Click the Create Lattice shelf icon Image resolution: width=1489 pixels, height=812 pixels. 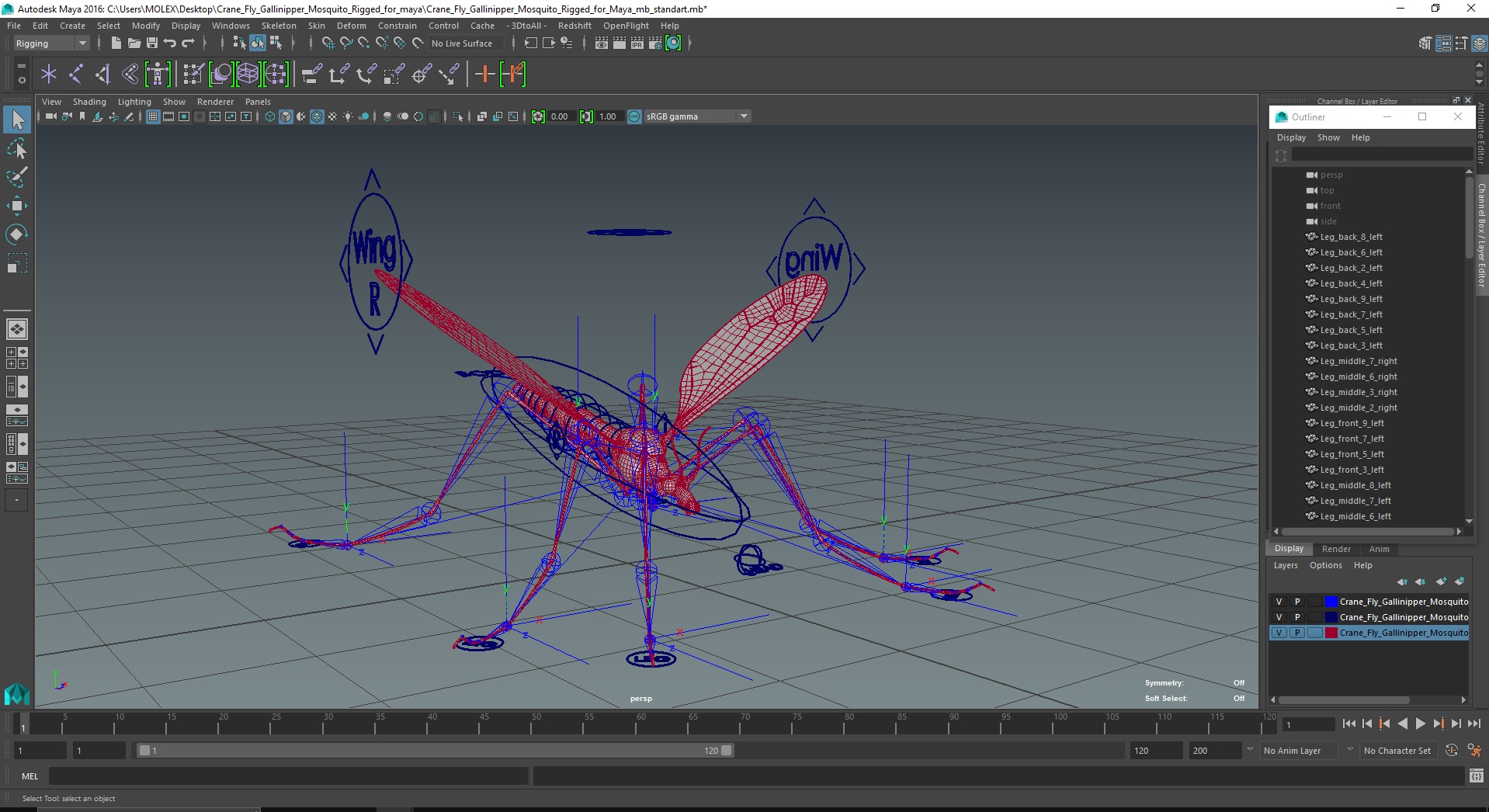click(248, 75)
